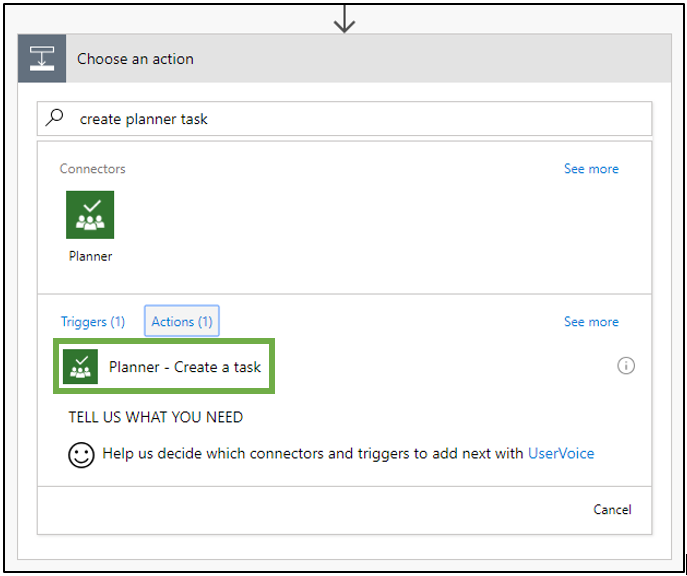
Task: Open info icon for Planner Create a task
Action: tap(626, 365)
